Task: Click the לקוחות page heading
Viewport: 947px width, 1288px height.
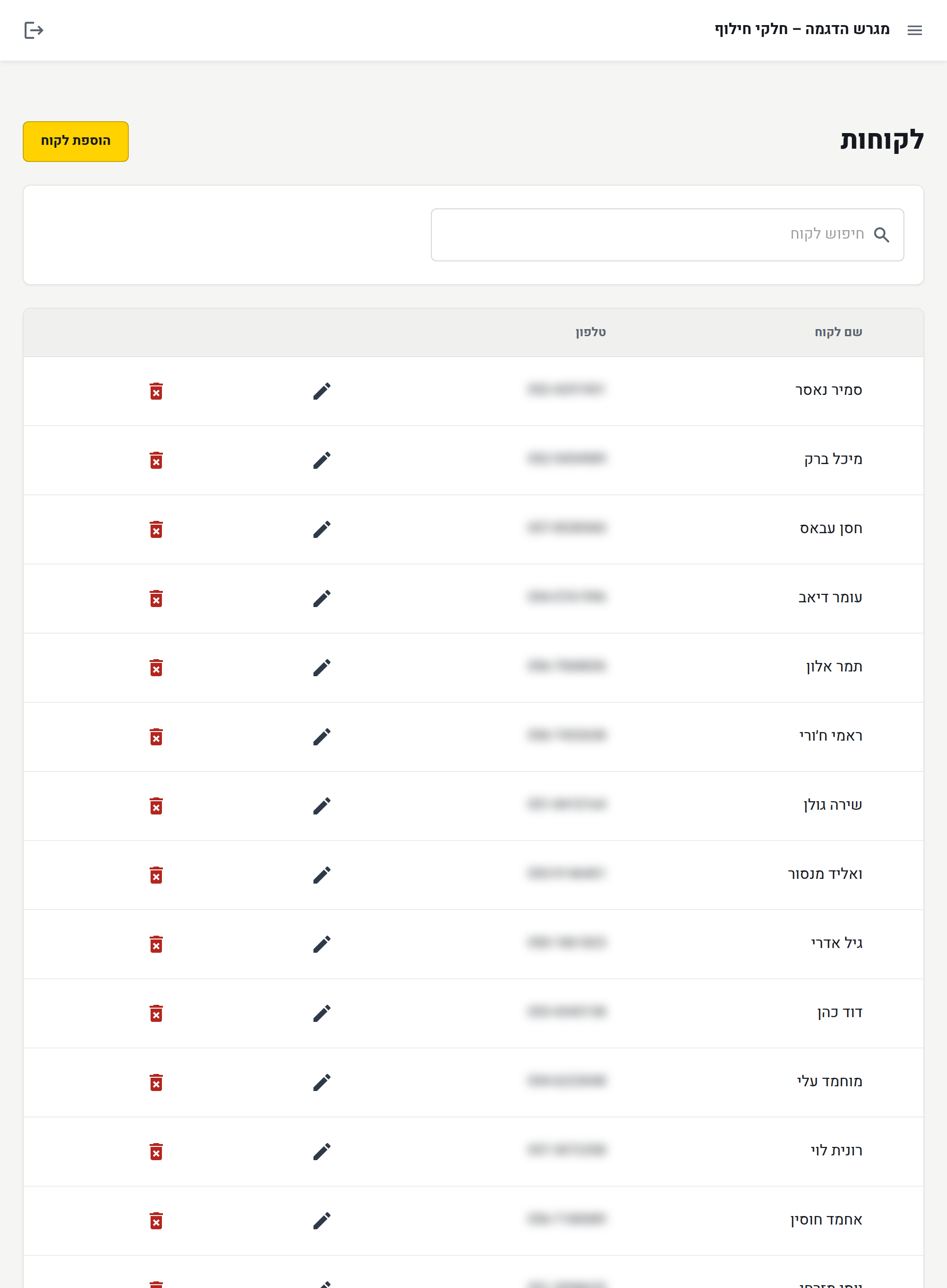Action: click(x=882, y=140)
